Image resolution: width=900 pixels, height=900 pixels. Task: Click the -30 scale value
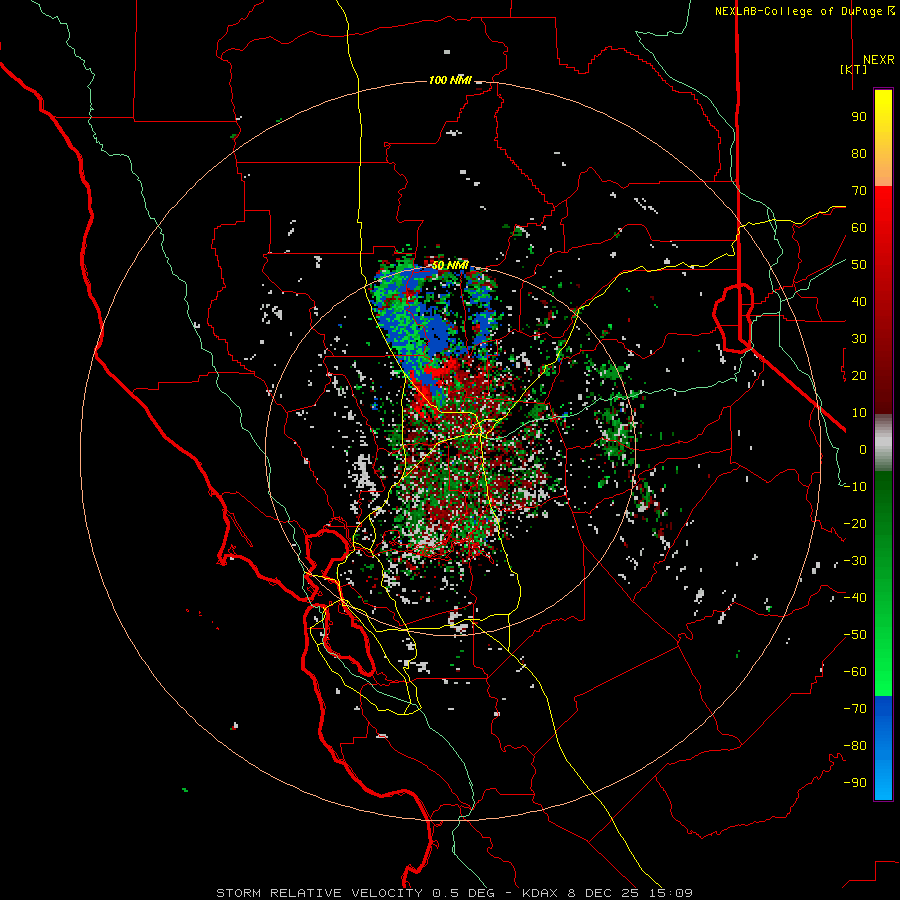[x=855, y=561]
